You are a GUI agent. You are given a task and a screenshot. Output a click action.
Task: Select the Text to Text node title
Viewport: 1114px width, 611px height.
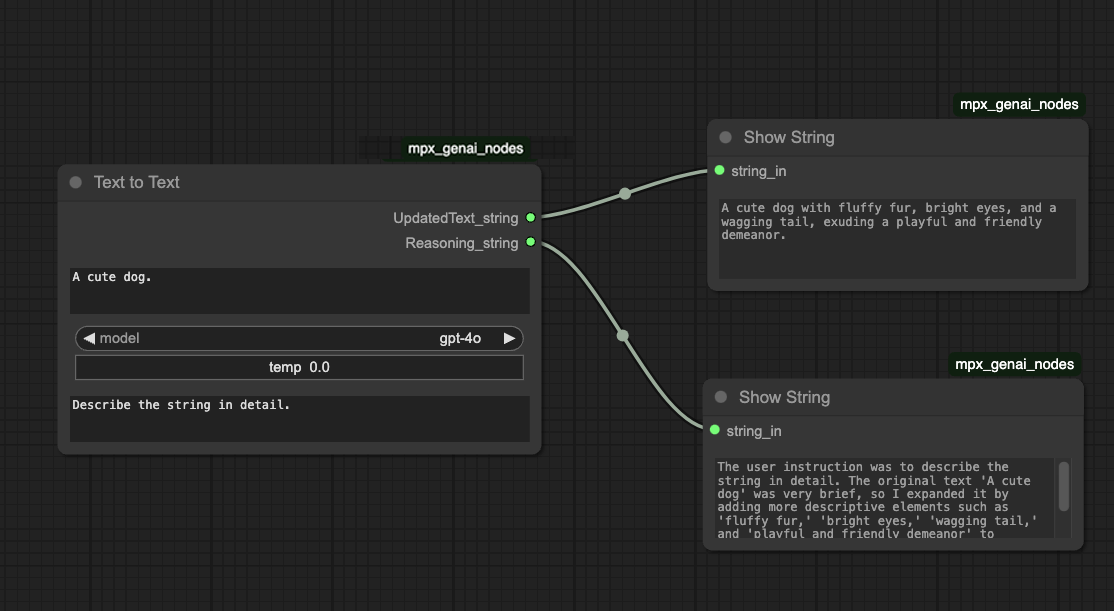click(136, 183)
